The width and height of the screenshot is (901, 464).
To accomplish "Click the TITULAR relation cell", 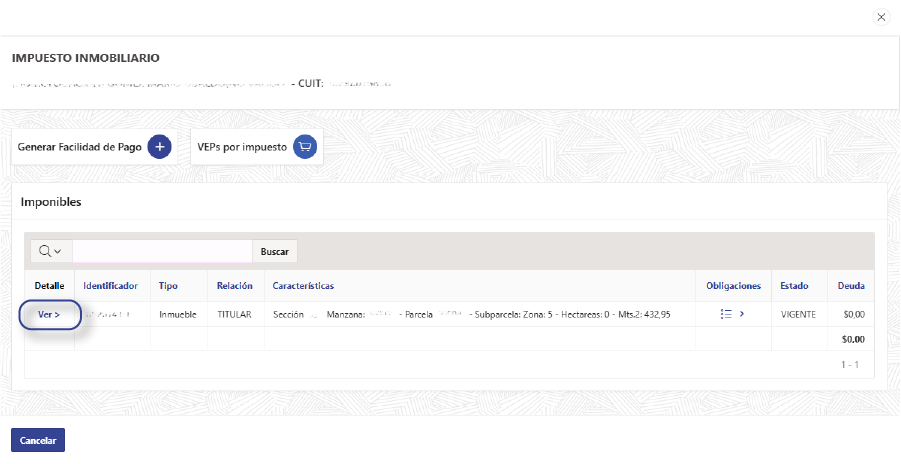I will (x=235, y=314).
